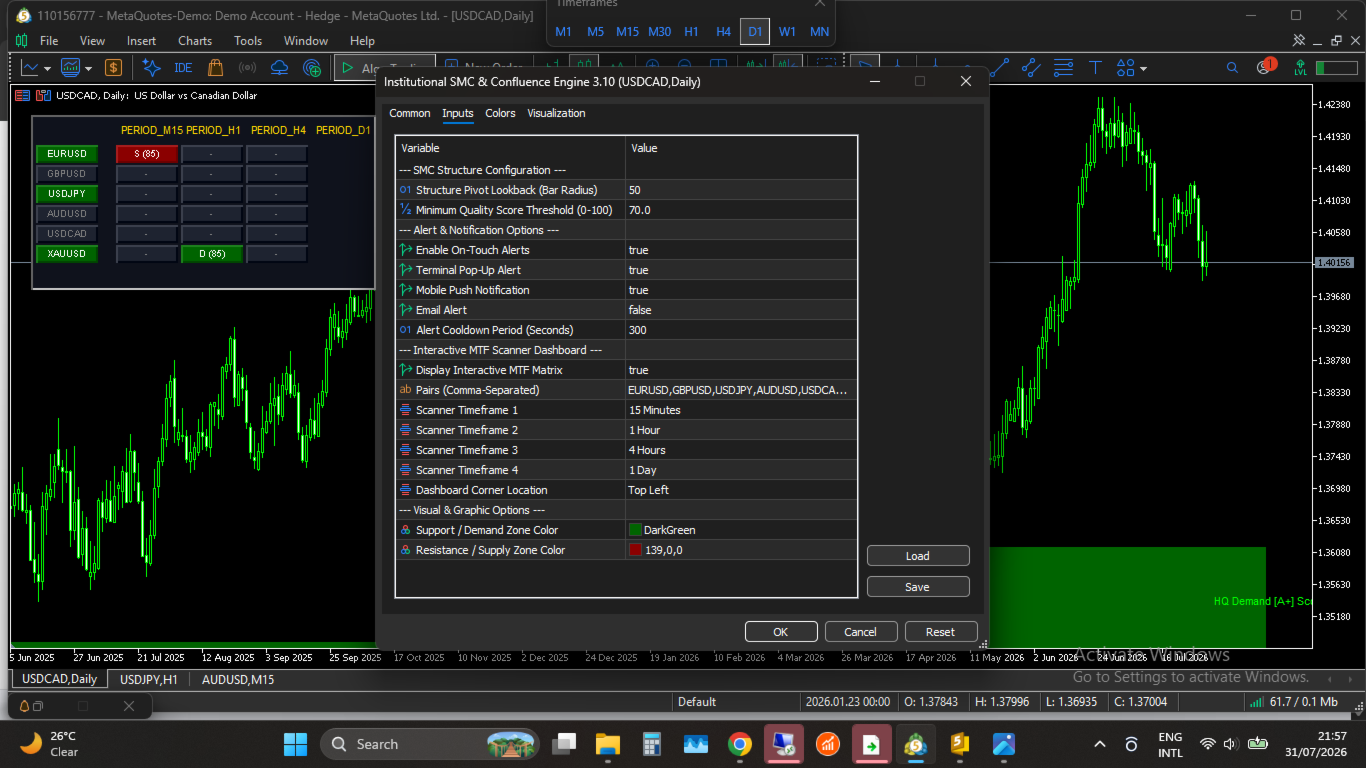Screen dimensions: 1366x768
Task: Open File Explorer from the taskbar
Action: tap(608, 744)
